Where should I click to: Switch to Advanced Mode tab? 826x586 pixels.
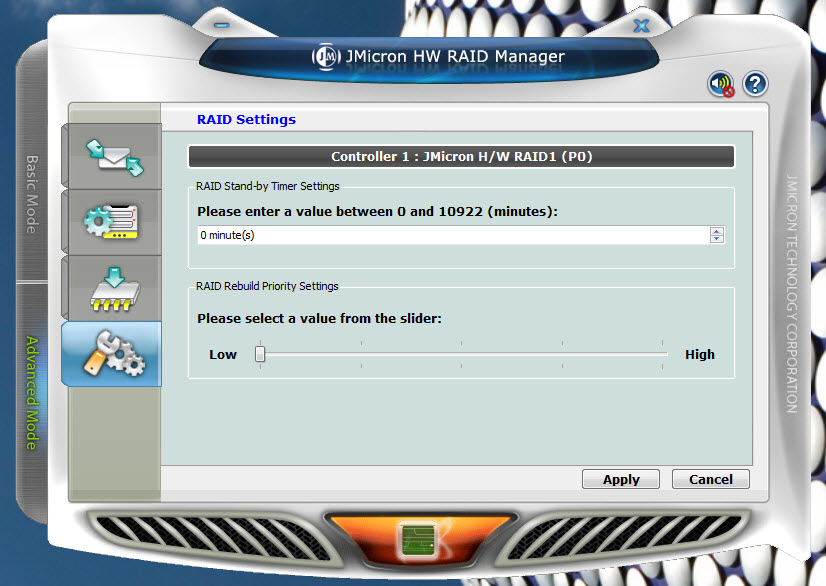32,393
